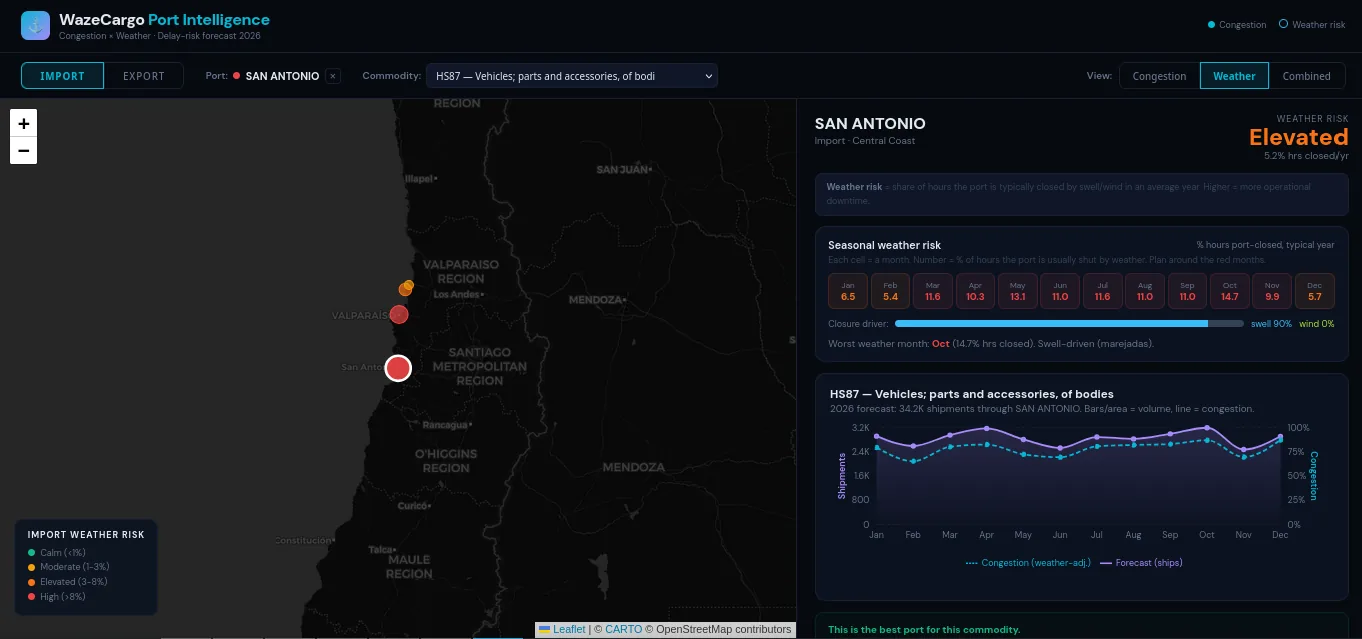
Task: Click the 'swell 90%' label
Action: point(1271,324)
